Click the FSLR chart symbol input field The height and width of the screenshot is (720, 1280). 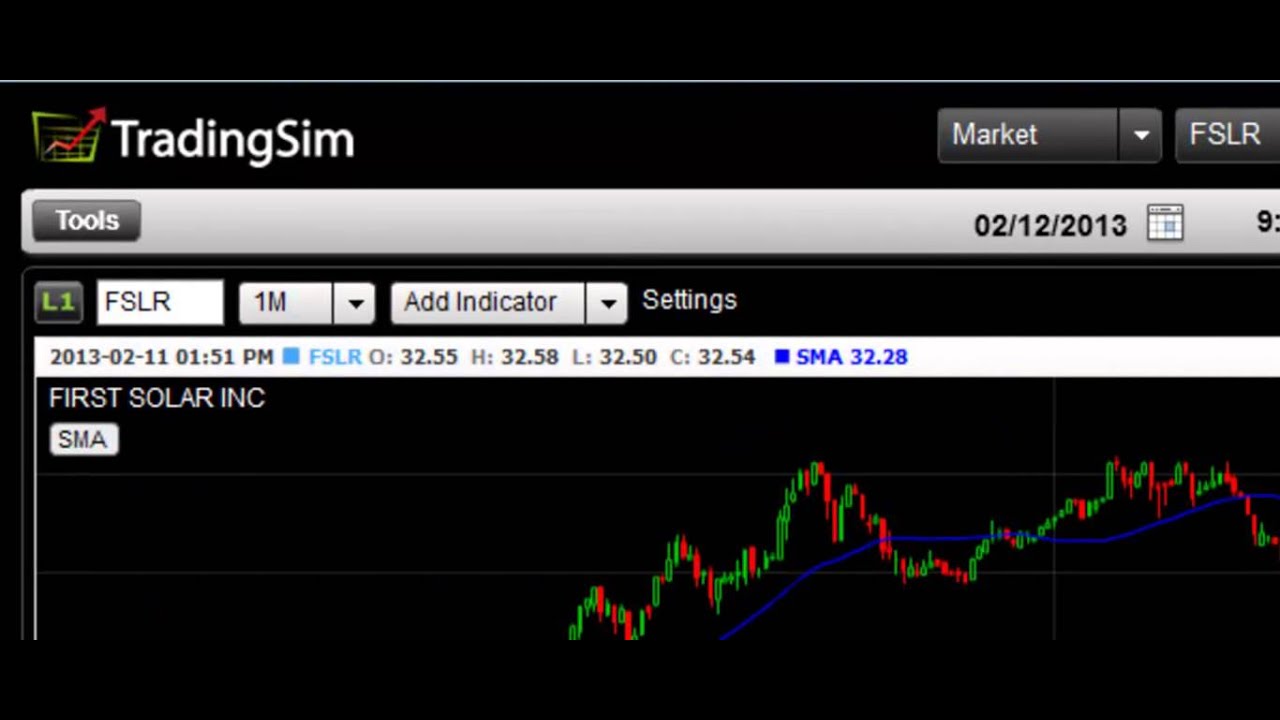coord(160,302)
